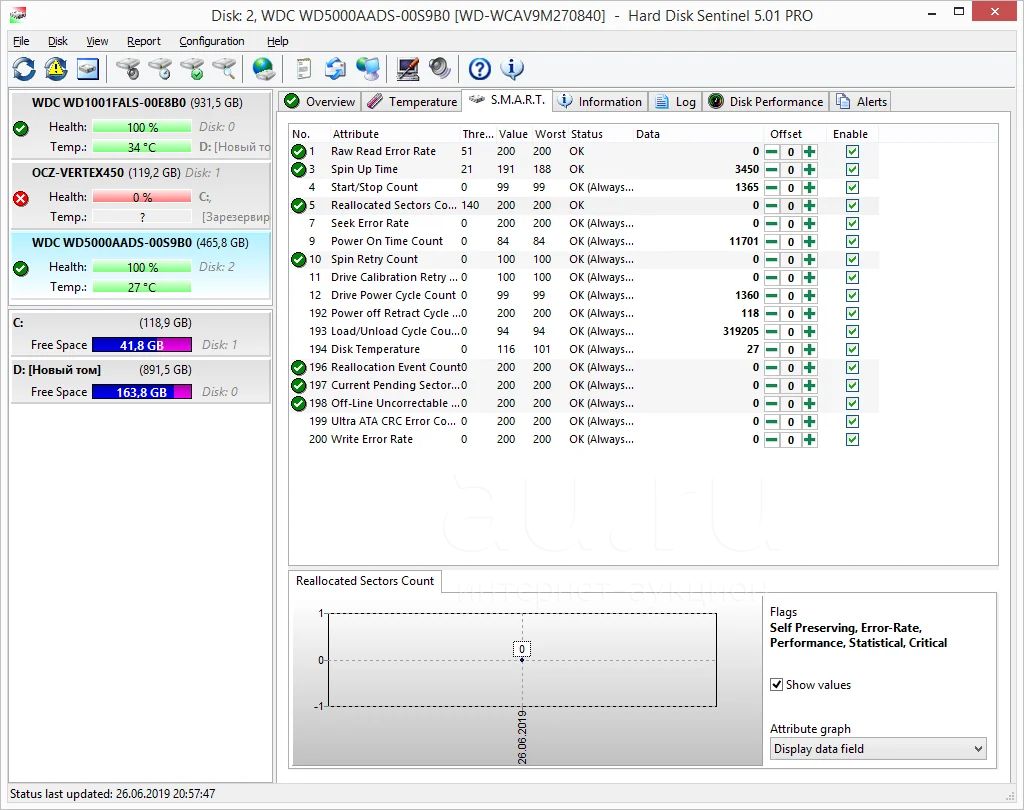Open the File menu
The image size is (1024, 810).
point(22,41)
